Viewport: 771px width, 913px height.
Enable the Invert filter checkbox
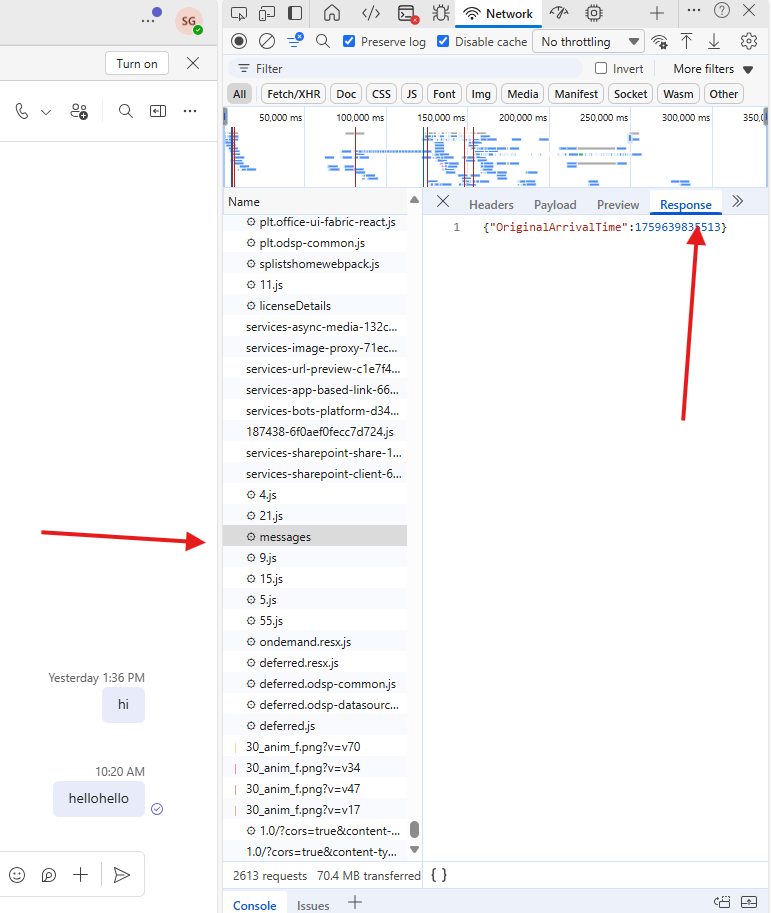coord(601,69)
